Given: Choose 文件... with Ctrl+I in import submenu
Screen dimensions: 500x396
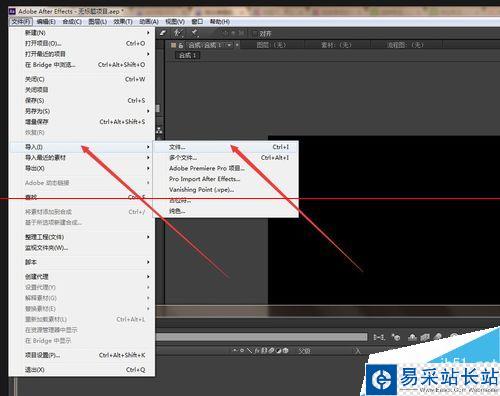Looking at the screenshot, I should coord(226,147).
